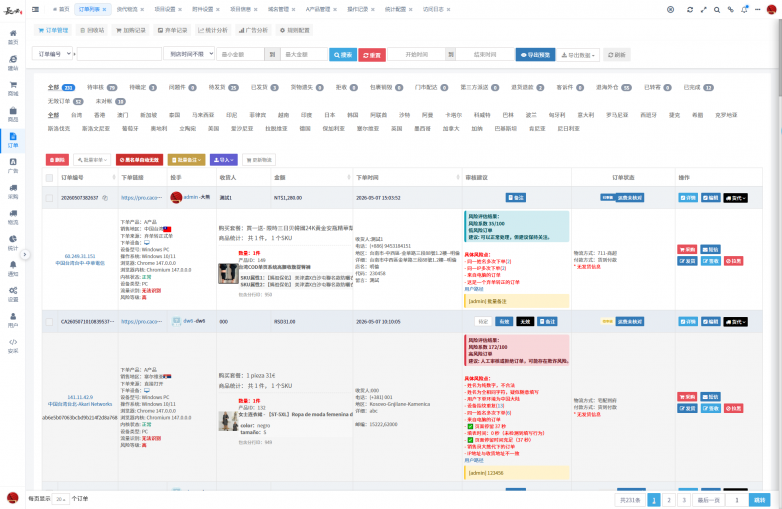Open the 订单编号 search field dropdown
This screenshot has height=509, width=782.
53,54
